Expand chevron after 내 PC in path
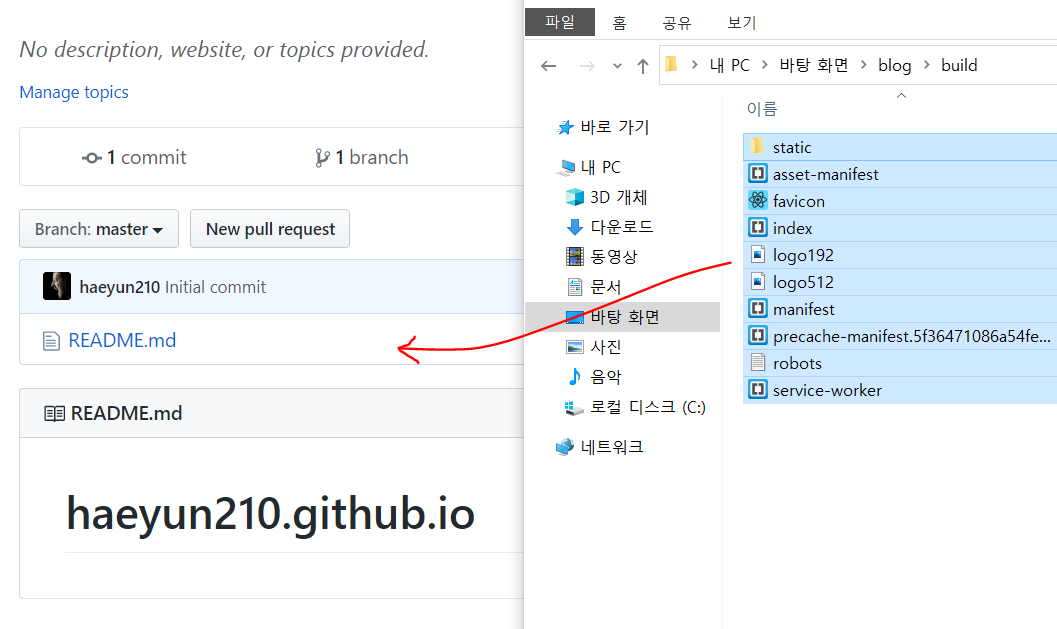The width and height of the screenshot is (1057, 629). point(764,65)
